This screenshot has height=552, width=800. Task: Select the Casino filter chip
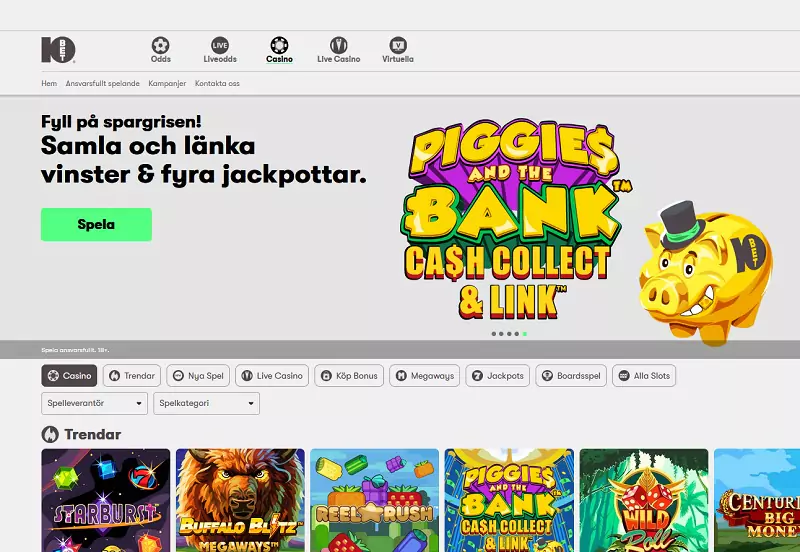tap(69, 375)
